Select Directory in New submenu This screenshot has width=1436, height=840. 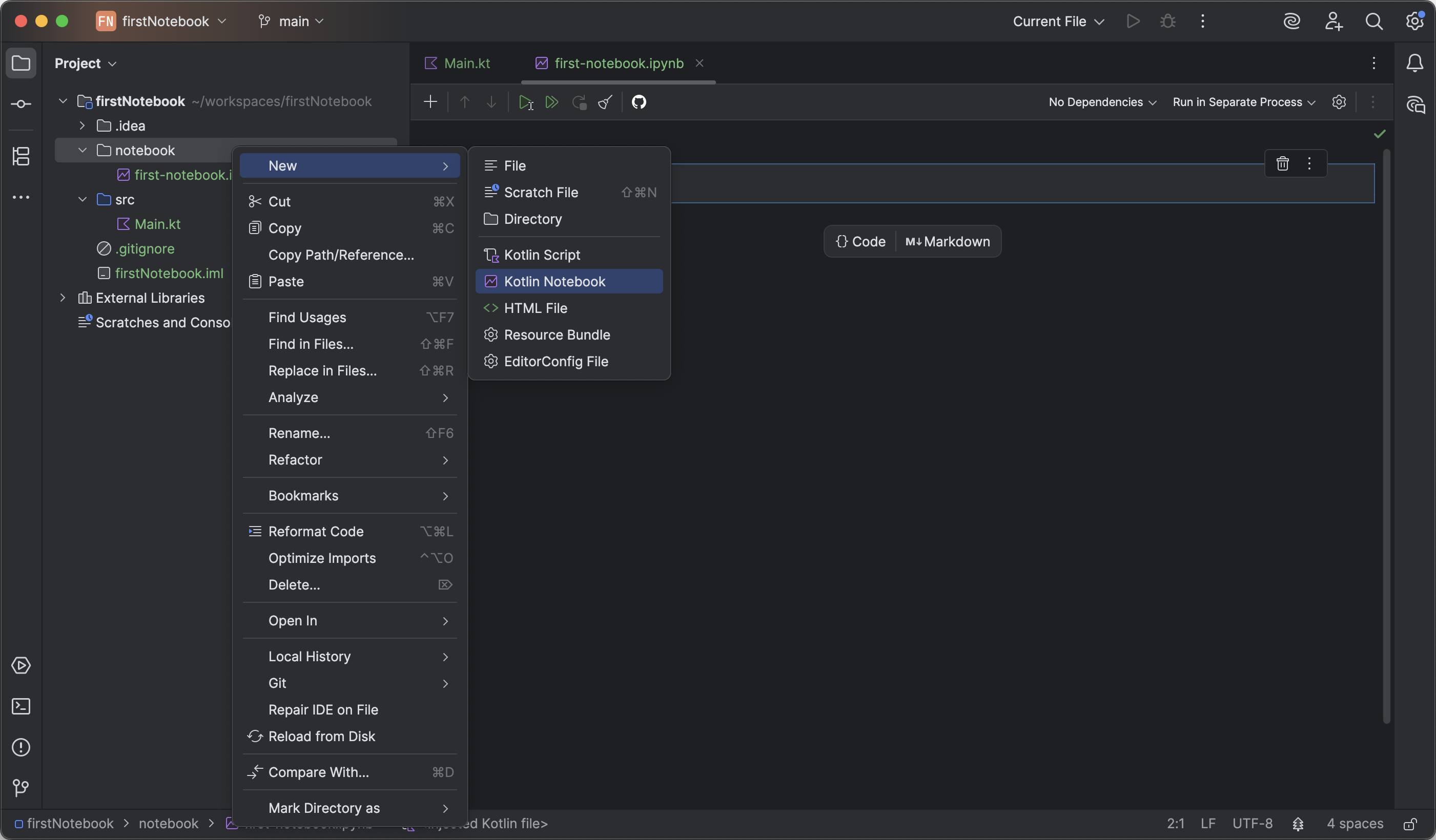coord(569,219)
